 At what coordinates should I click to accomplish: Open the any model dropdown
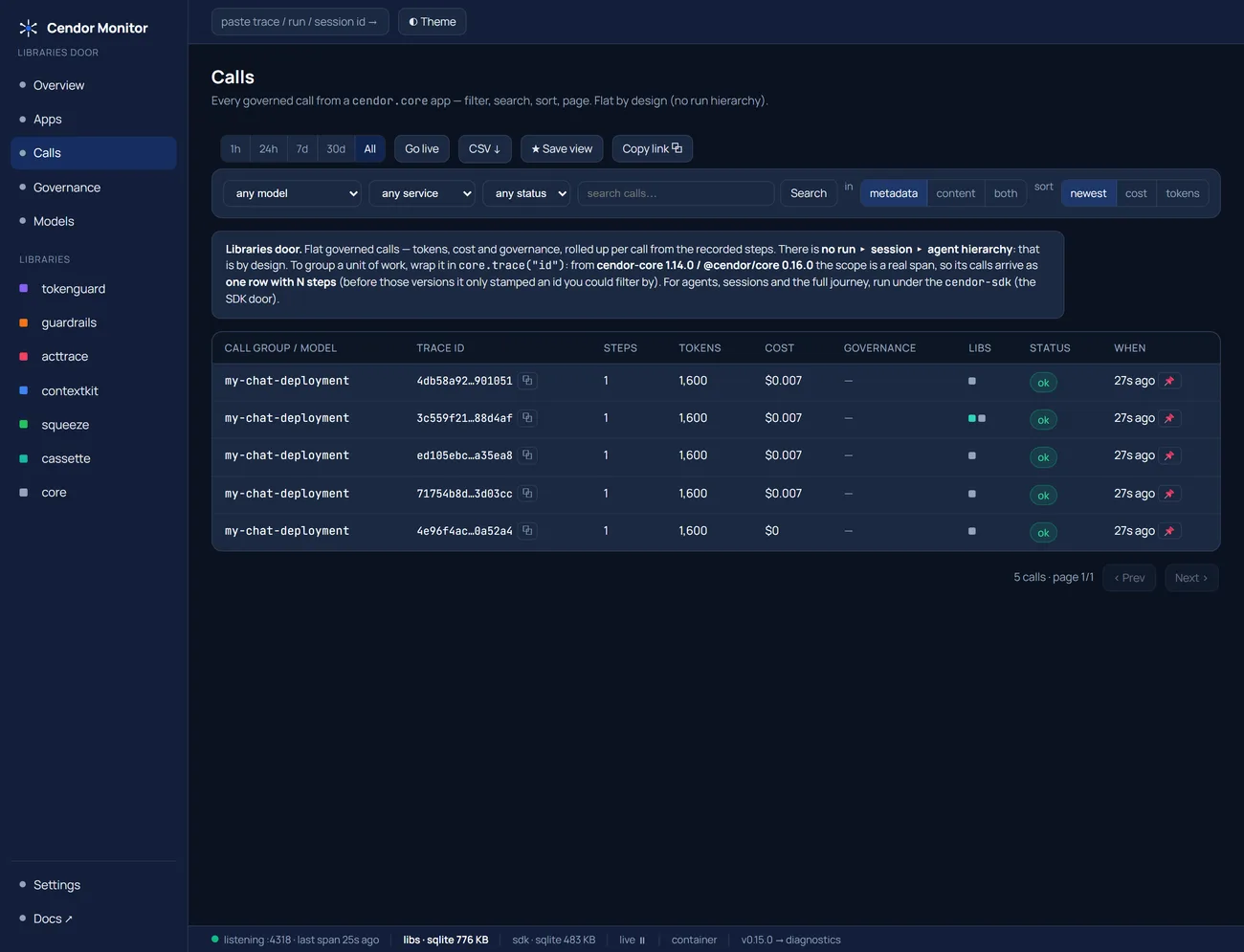point(292,193)
